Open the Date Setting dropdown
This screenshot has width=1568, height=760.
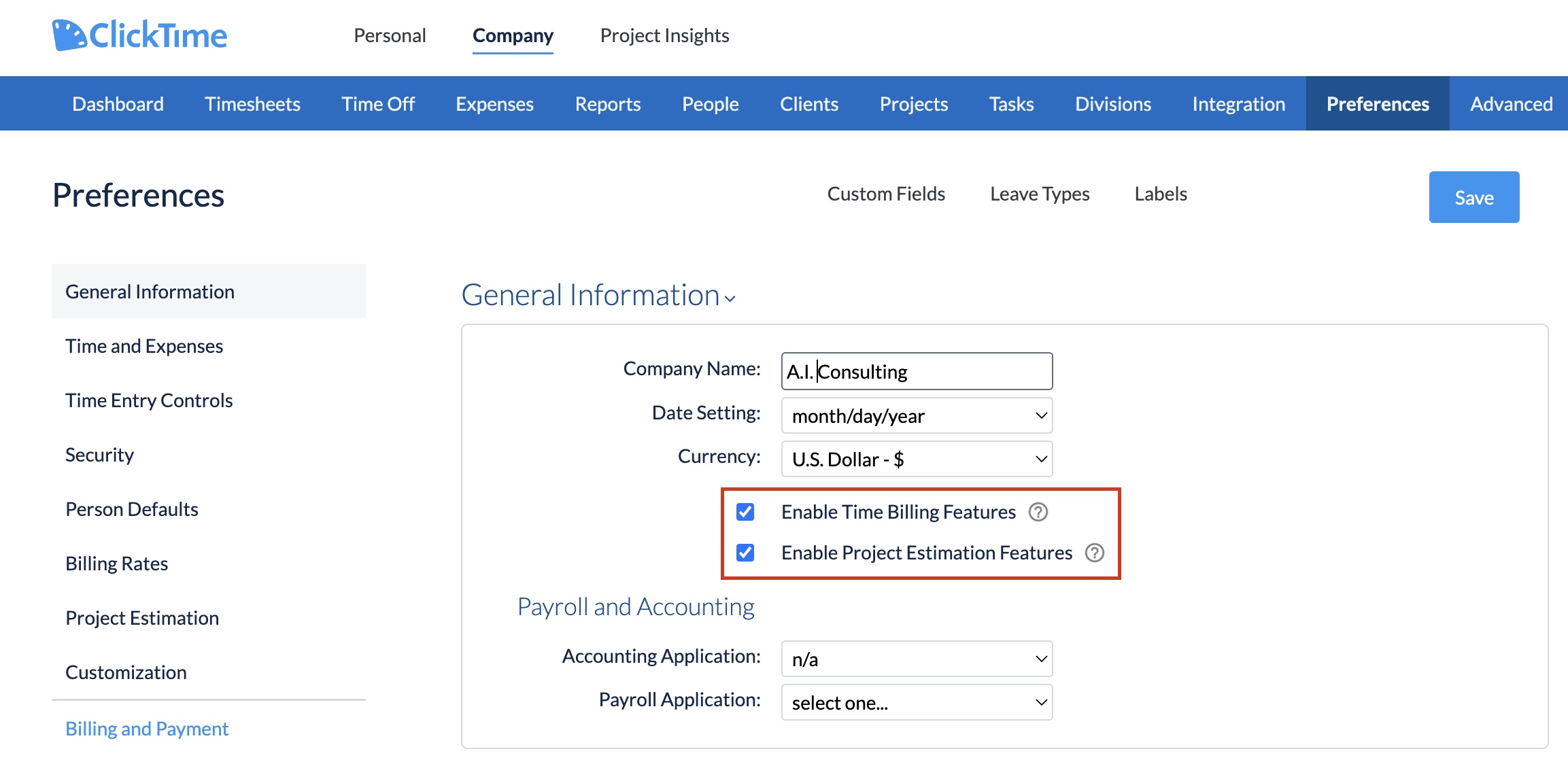[x=917, y=415]
